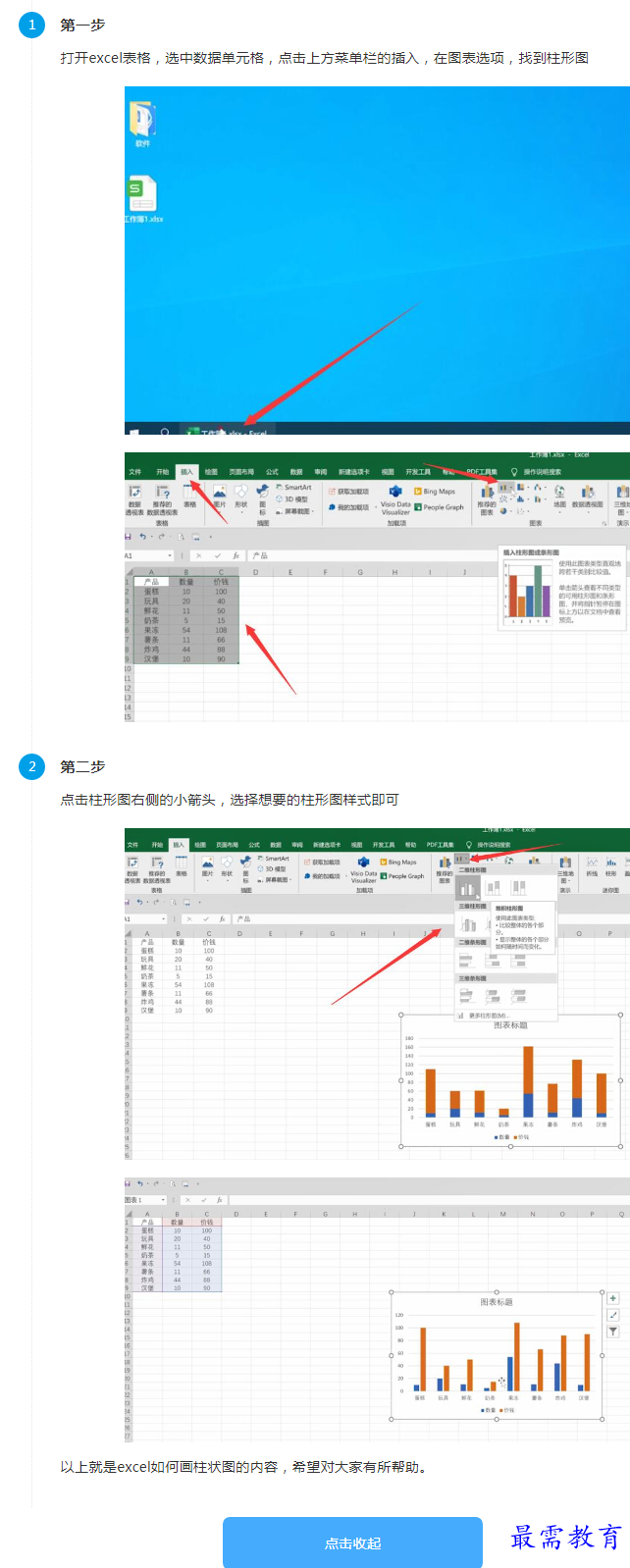630x1568 pixels.
Task: Click 数量 blue legend swatch on stacked chart
Action: (495, 1137)
